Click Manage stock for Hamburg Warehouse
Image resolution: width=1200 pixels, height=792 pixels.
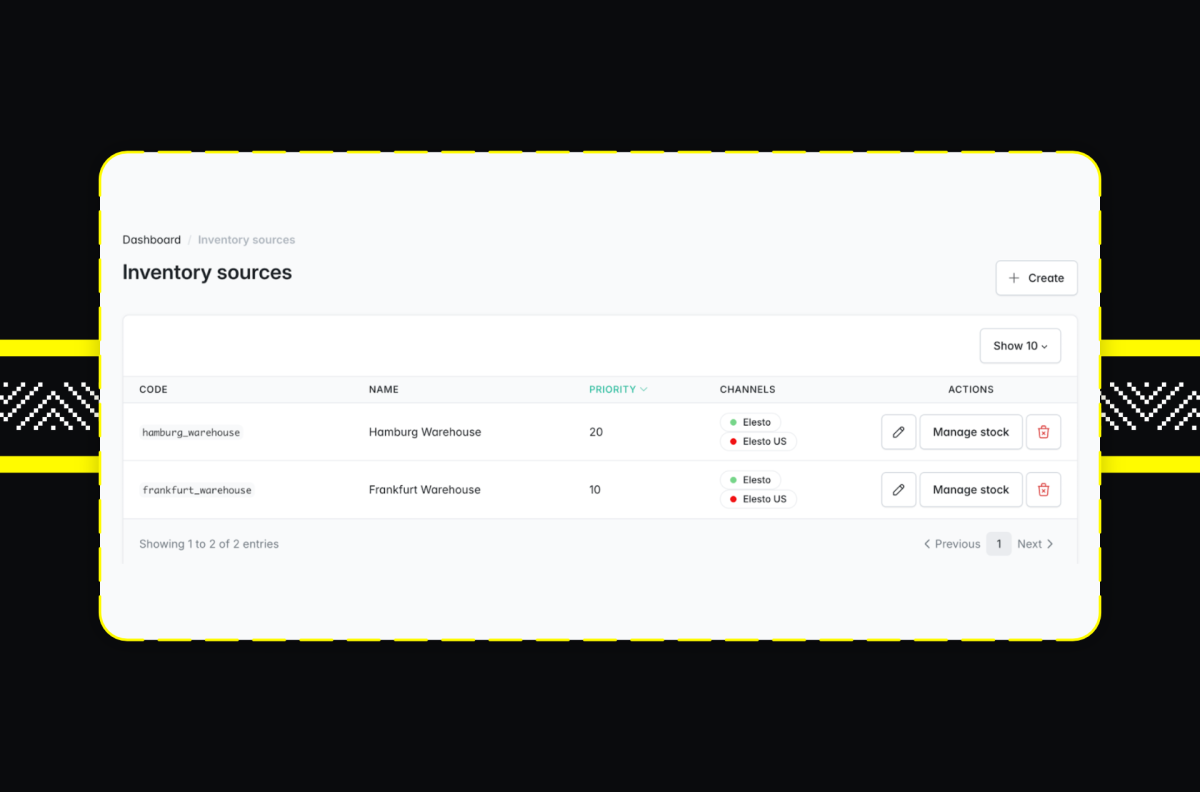click(970, 431)
